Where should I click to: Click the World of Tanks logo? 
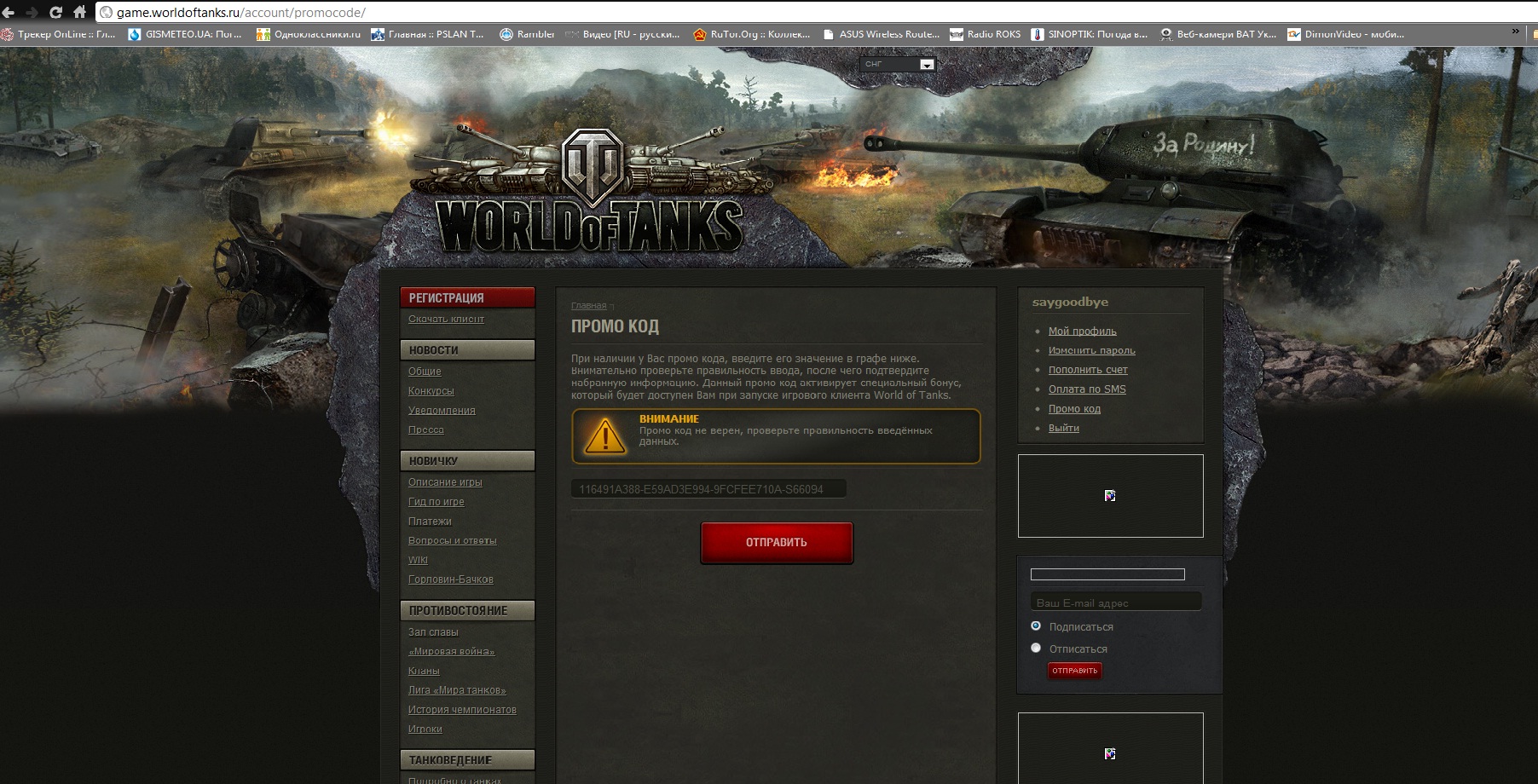(590, 192)
